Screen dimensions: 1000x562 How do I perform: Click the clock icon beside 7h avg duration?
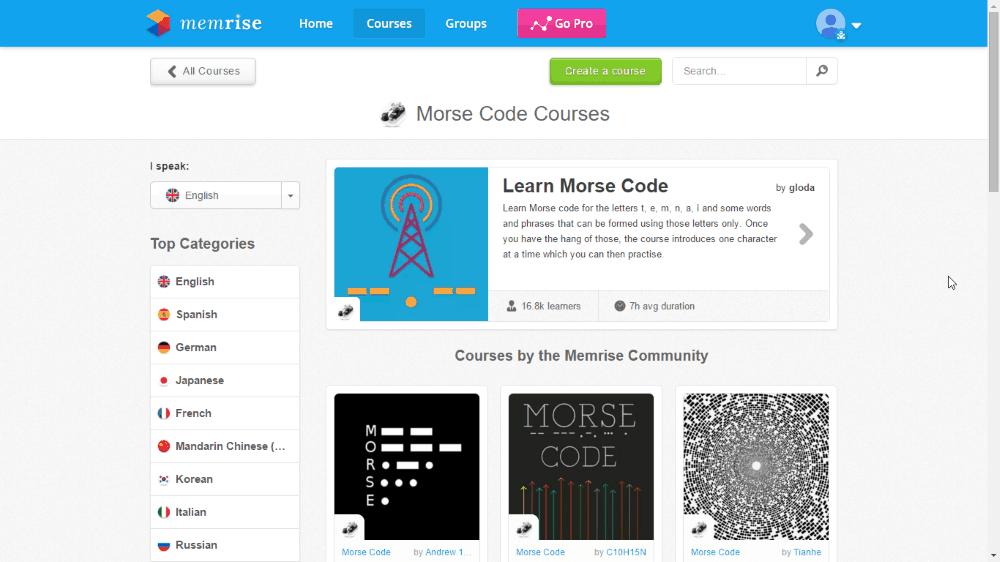619,306
